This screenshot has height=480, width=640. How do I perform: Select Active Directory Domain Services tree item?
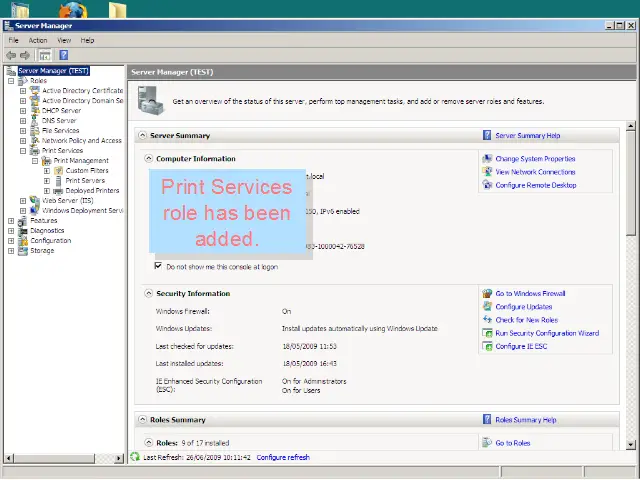[x=82, y=100]
